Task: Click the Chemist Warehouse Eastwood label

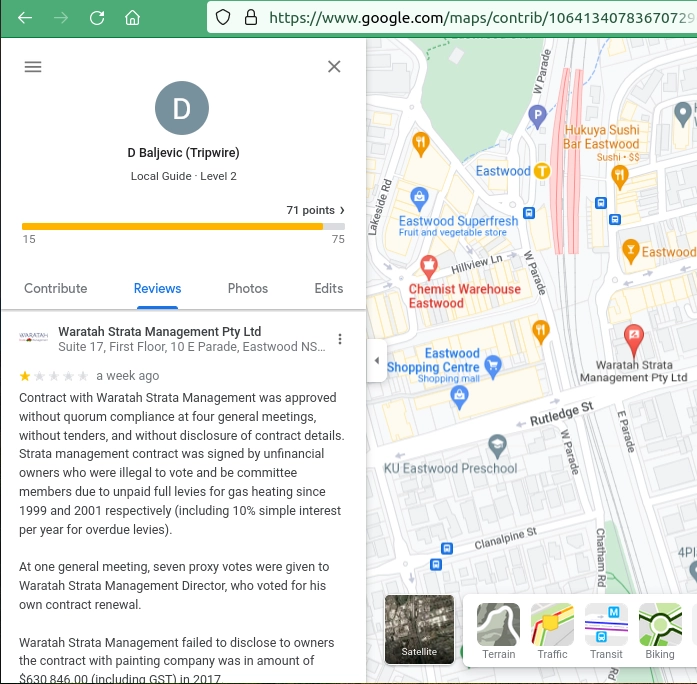Action: 465,296
